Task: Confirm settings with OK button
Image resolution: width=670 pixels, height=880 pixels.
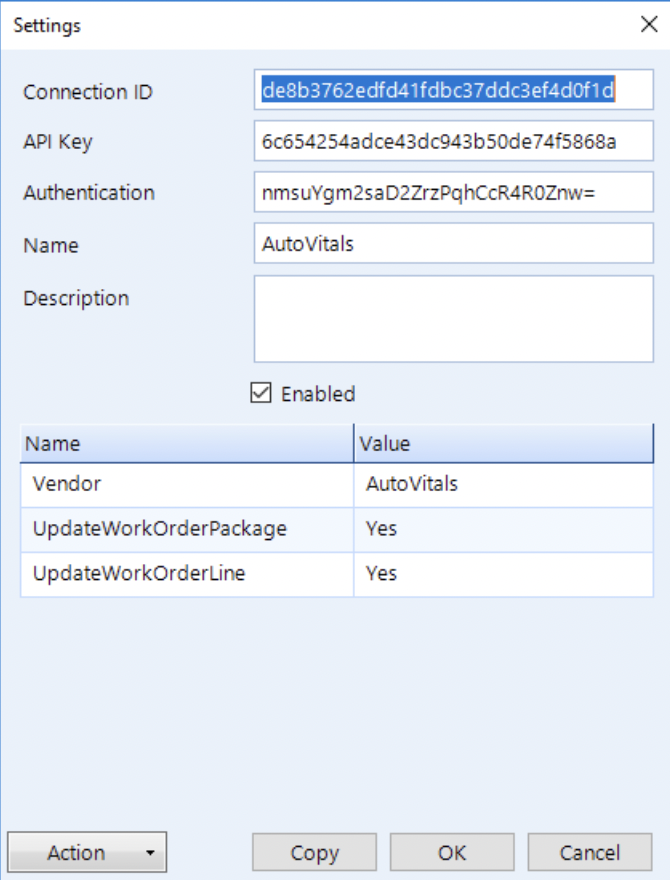Action: point(452,853)
